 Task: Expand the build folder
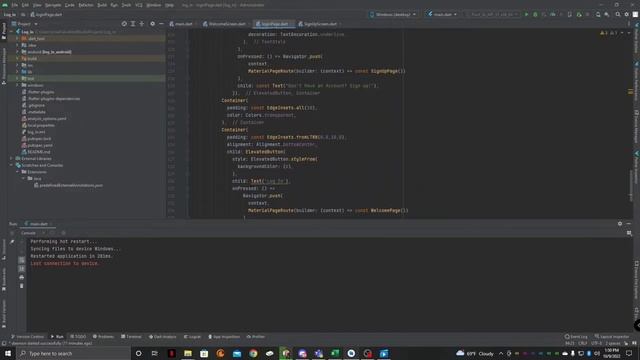click(x=18, y=58)
